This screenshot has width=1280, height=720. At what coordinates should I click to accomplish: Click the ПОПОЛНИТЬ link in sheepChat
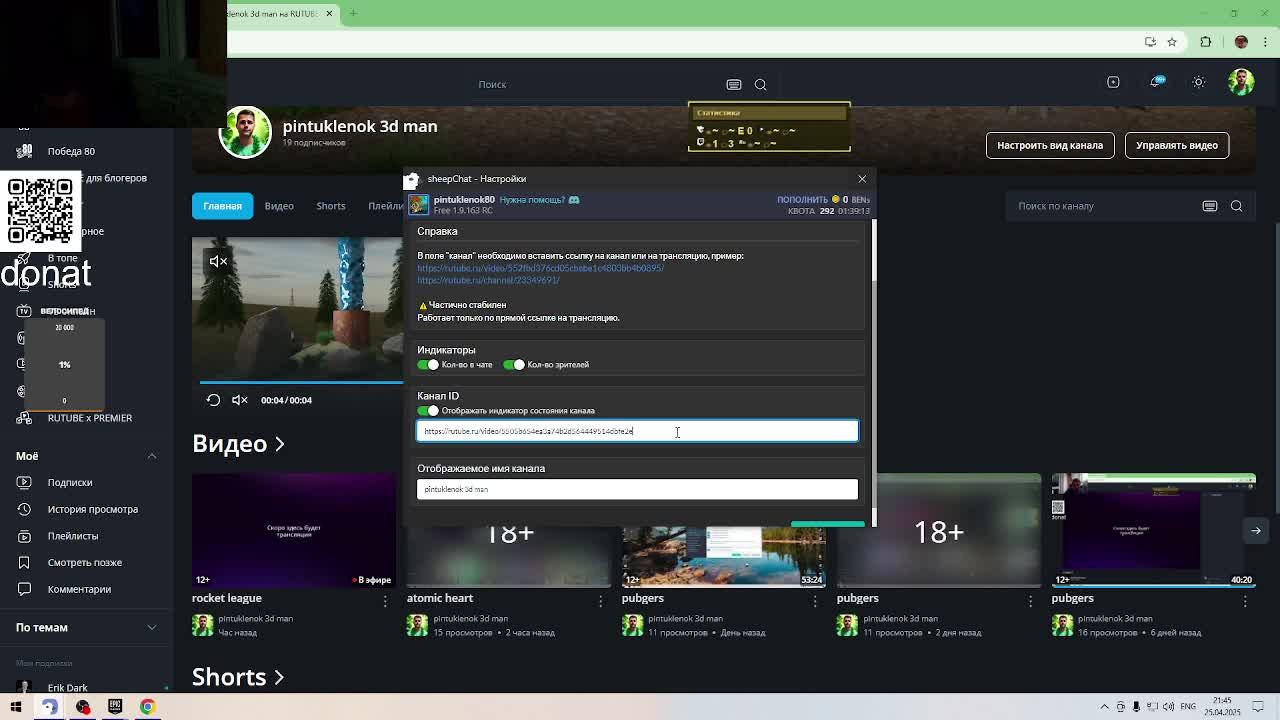point(802,200)
